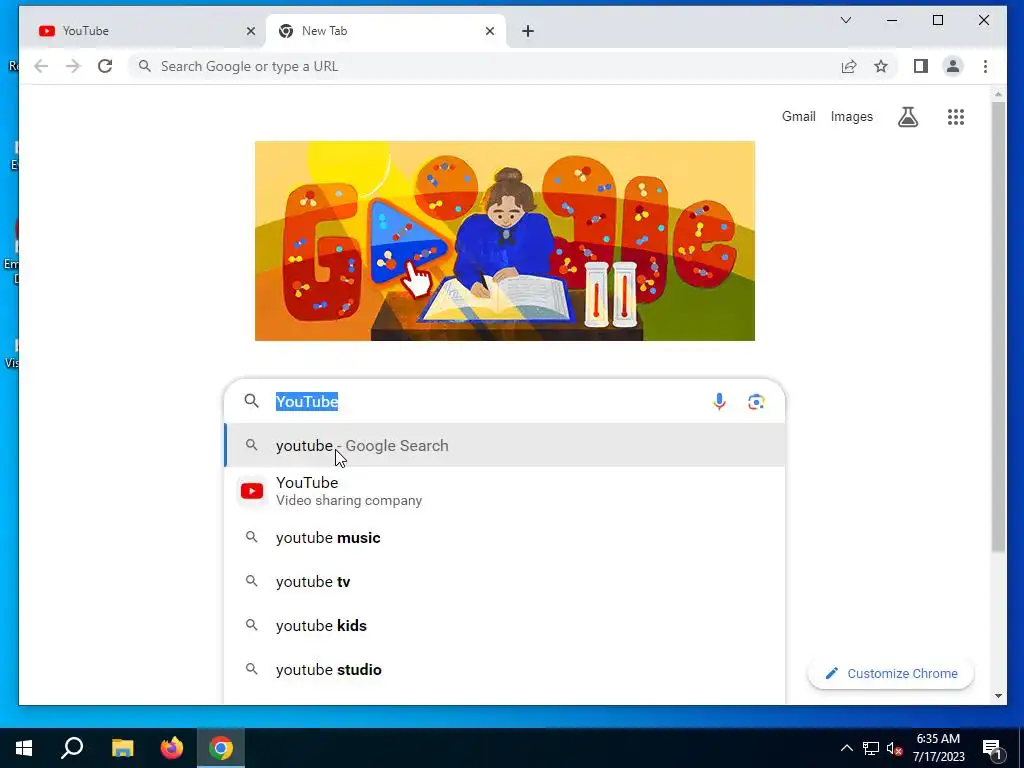Screen dimensions: 1024x768
Task: Select 'youtube kids' suggestion
Action: pyautogui.click(x=504, y=626)
